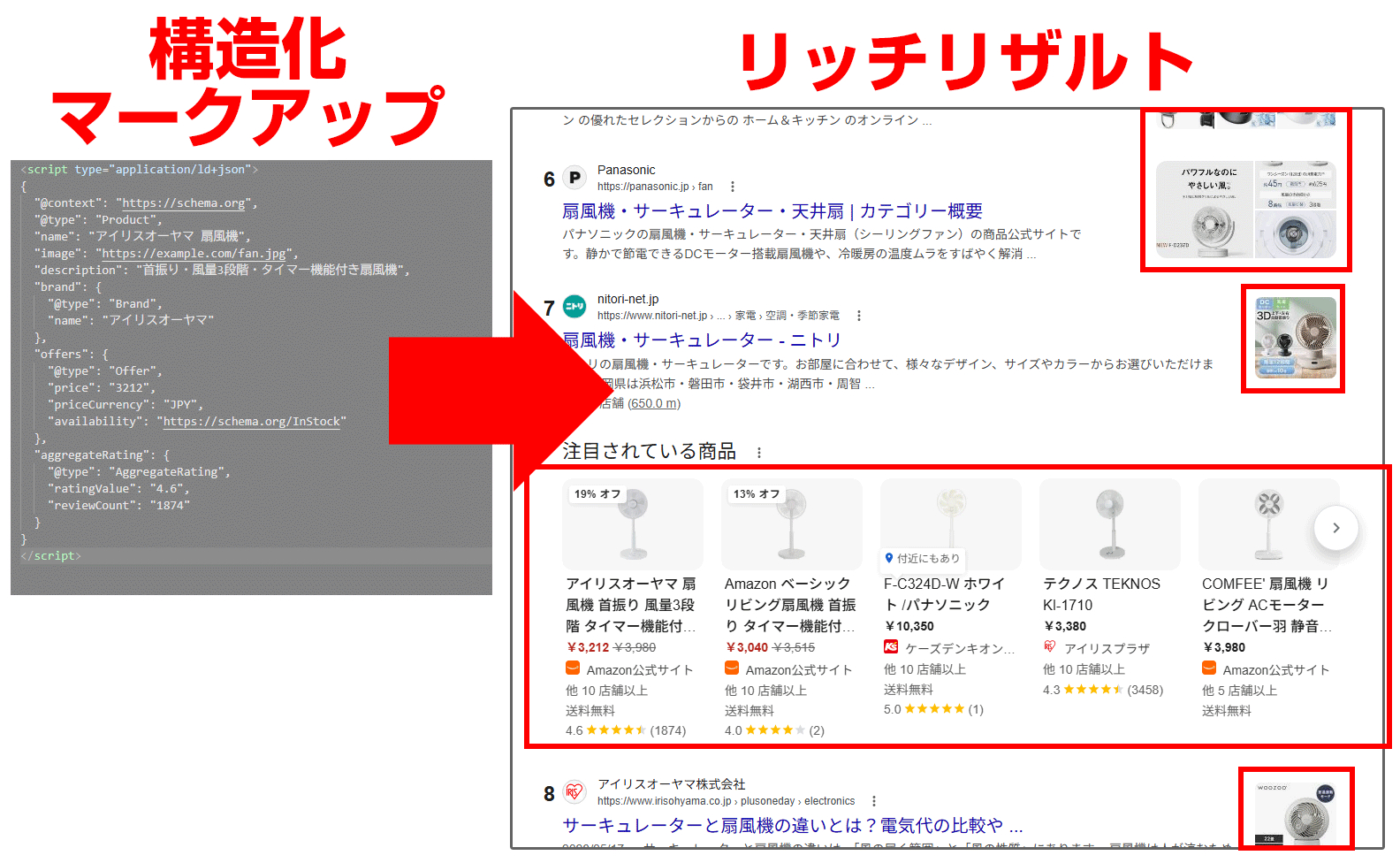Click COMFEE' fan product image
1400x863 pixels.
[1269, 524]
